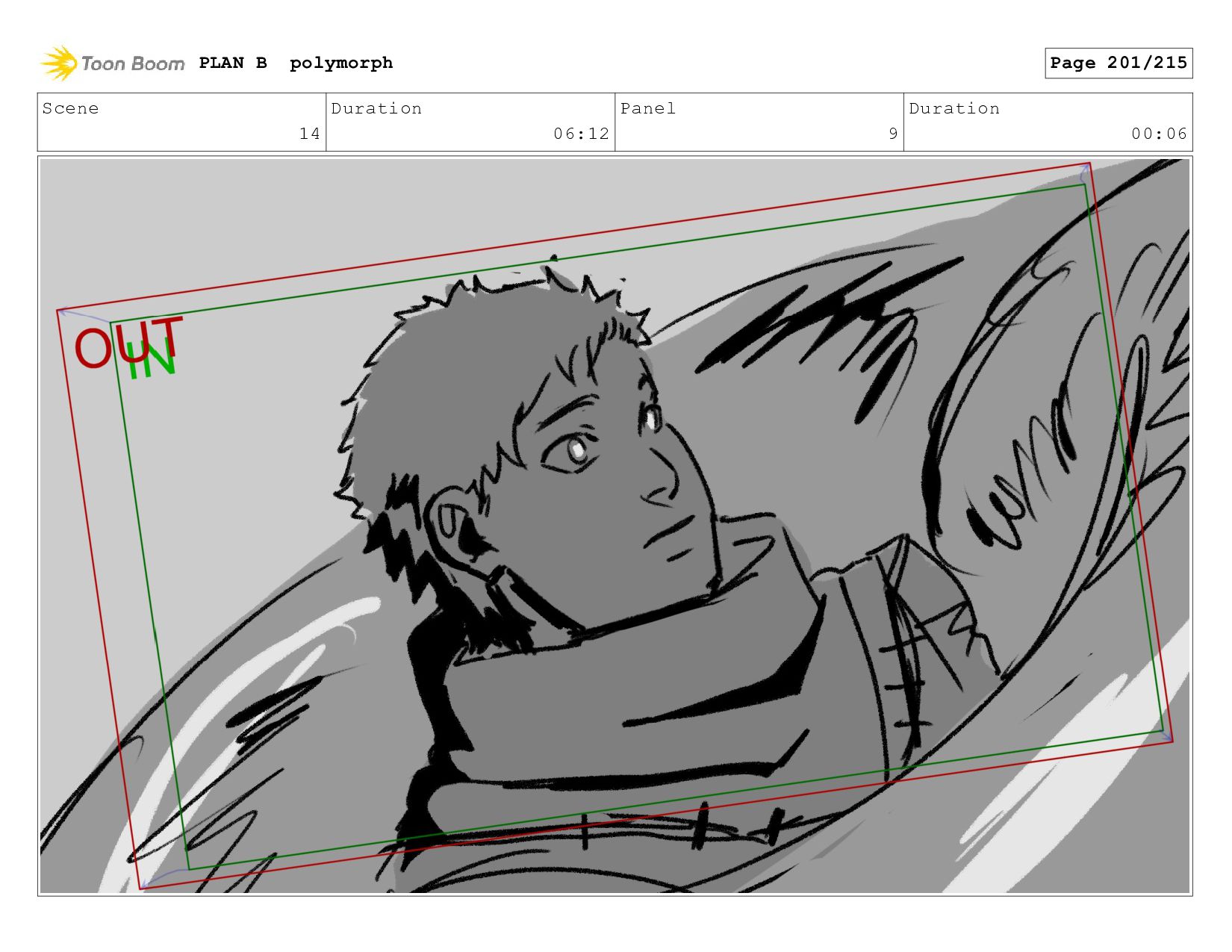Click the Toon Boom logo
The height and width of the screenshot is (952, 1232).
click(112, 63)
